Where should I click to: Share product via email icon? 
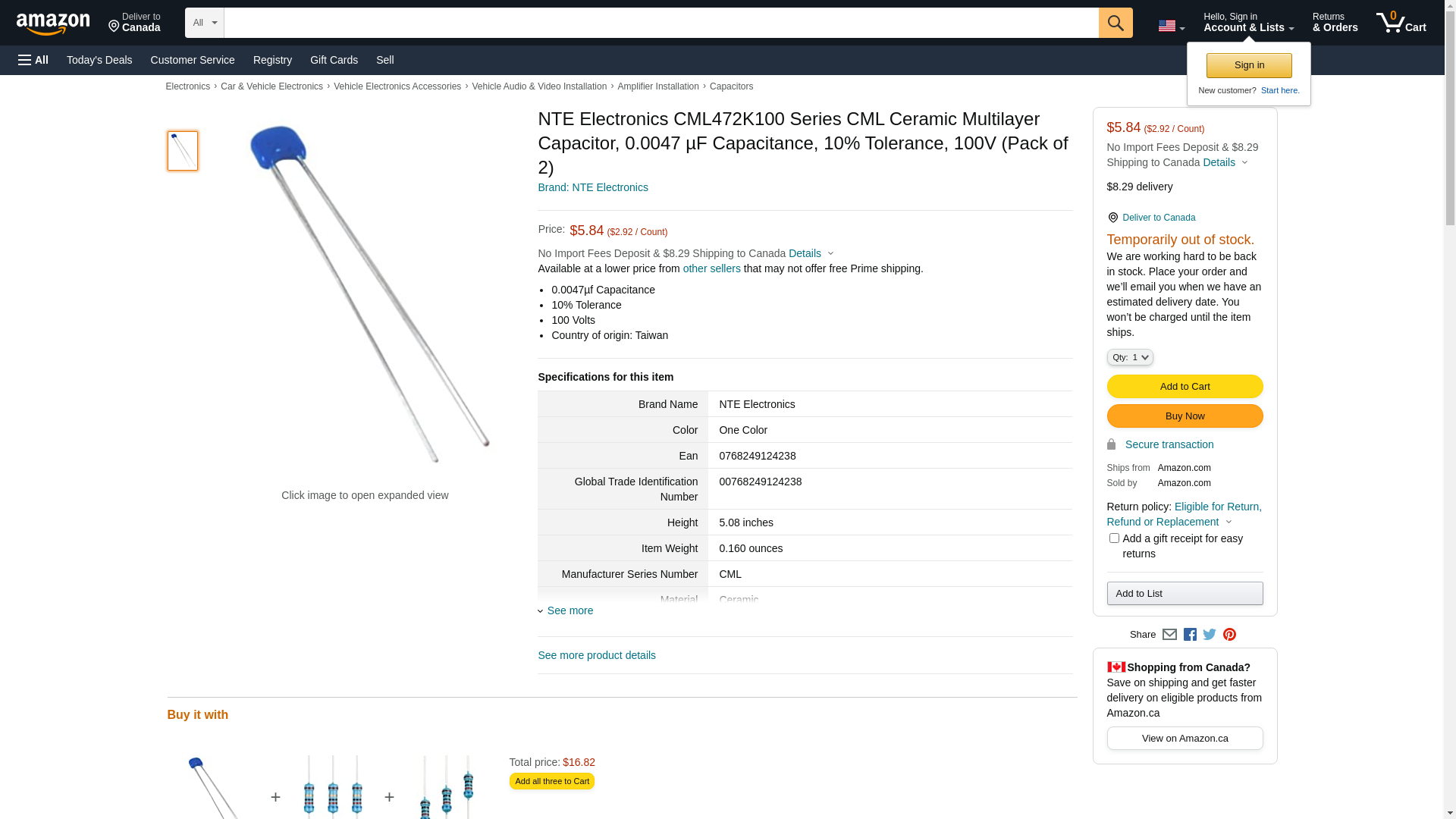[1169, 635]
